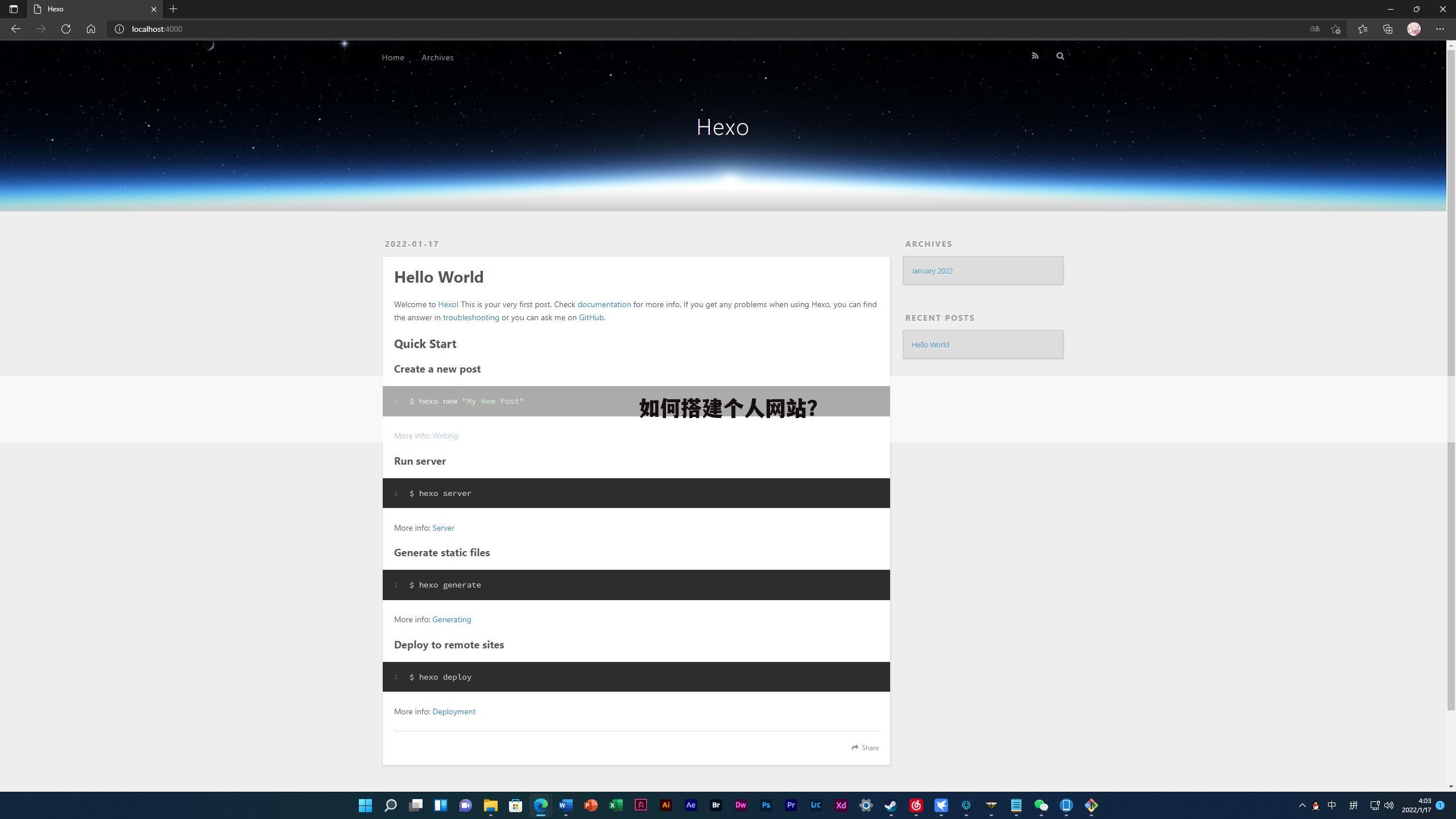Click the page vertical scrollbar thumb
The image size is (1456, 819).
pos(1451,380)
